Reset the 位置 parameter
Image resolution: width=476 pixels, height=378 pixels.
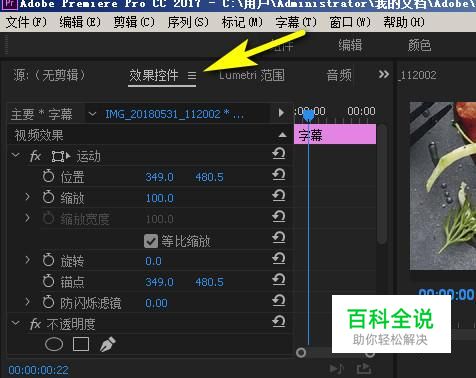coord(279,175)
